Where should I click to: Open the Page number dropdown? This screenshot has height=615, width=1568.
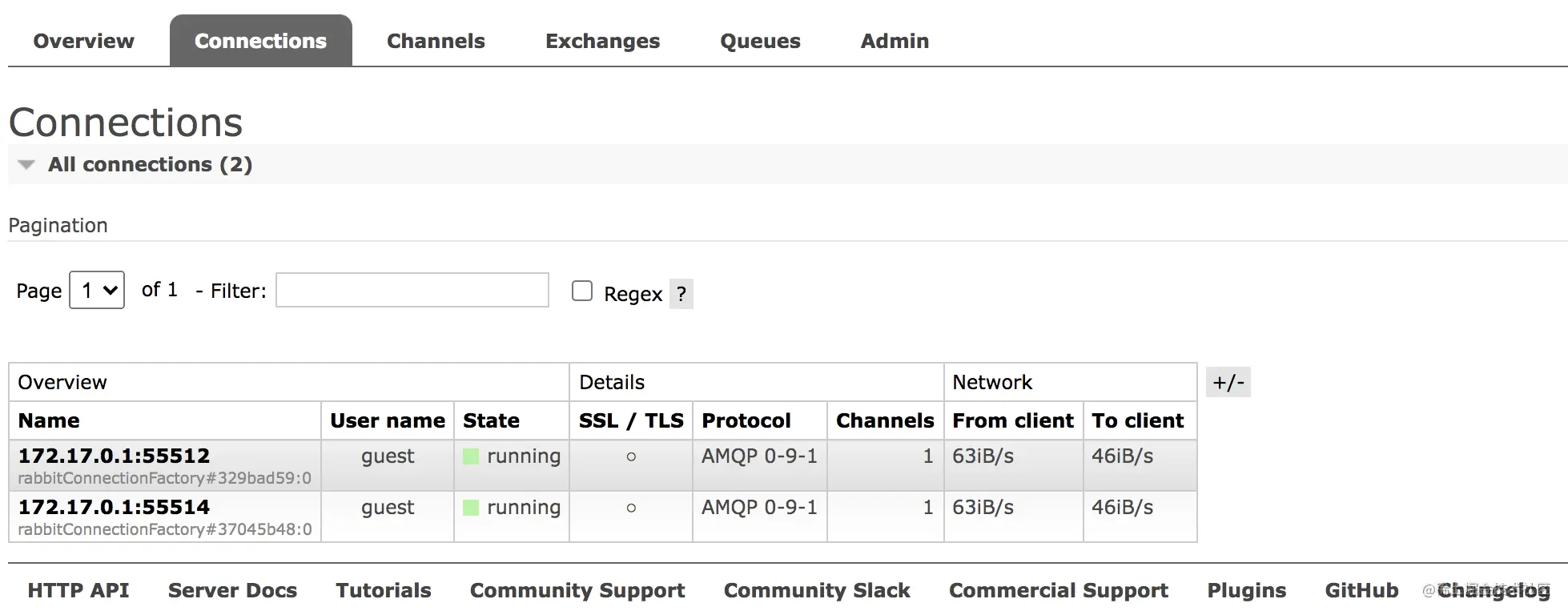(97, 290)
